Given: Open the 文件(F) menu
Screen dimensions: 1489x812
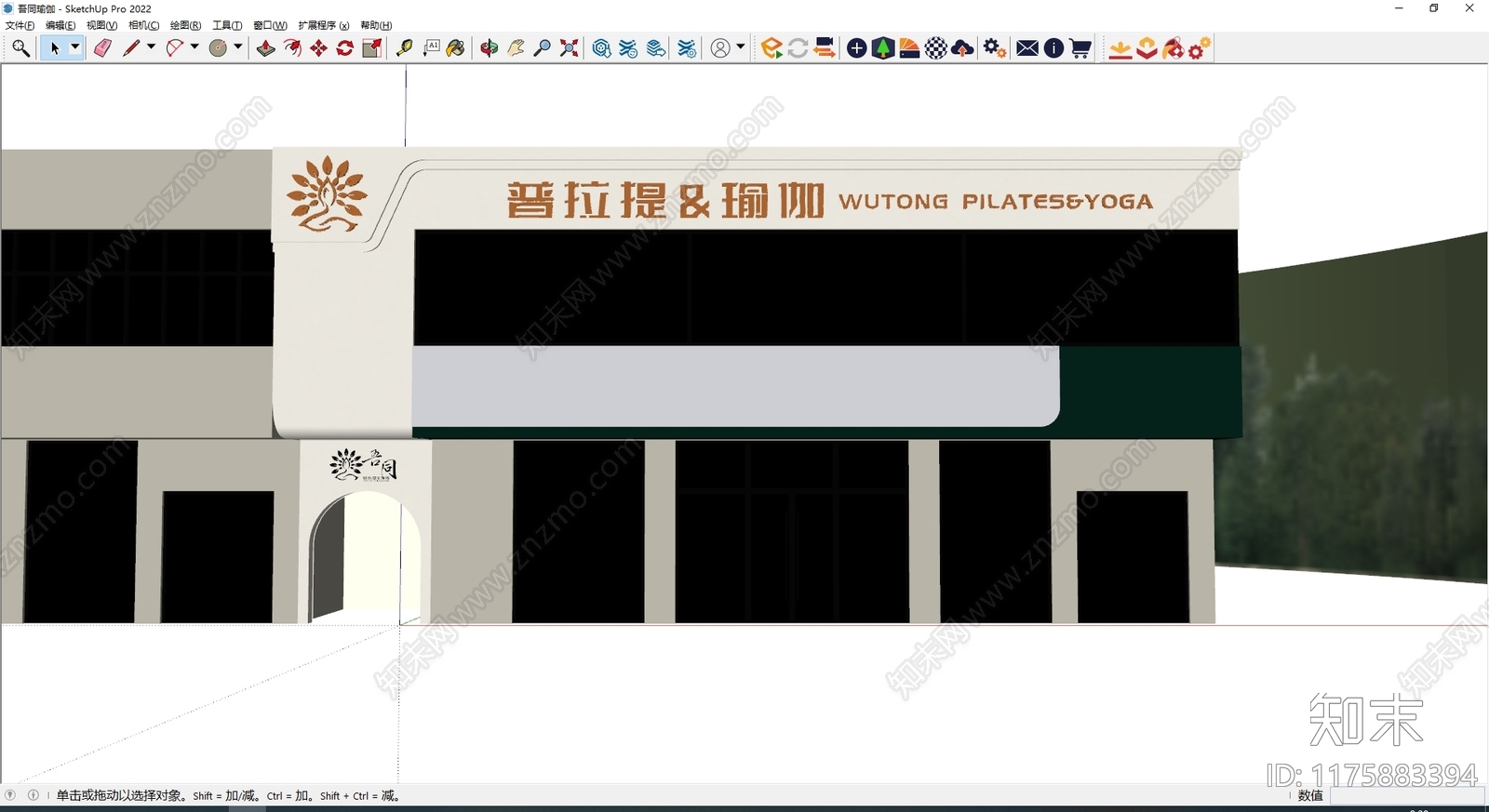Looking at the screenshot, I should pos(20,25).
